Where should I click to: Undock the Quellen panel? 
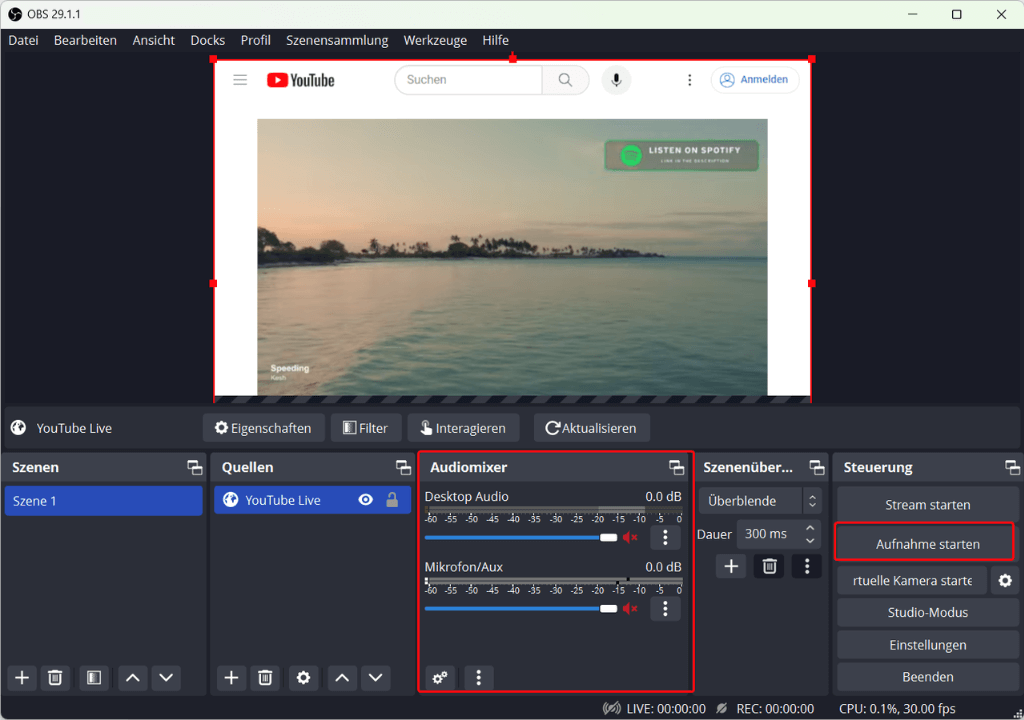(x=404, y=467)
